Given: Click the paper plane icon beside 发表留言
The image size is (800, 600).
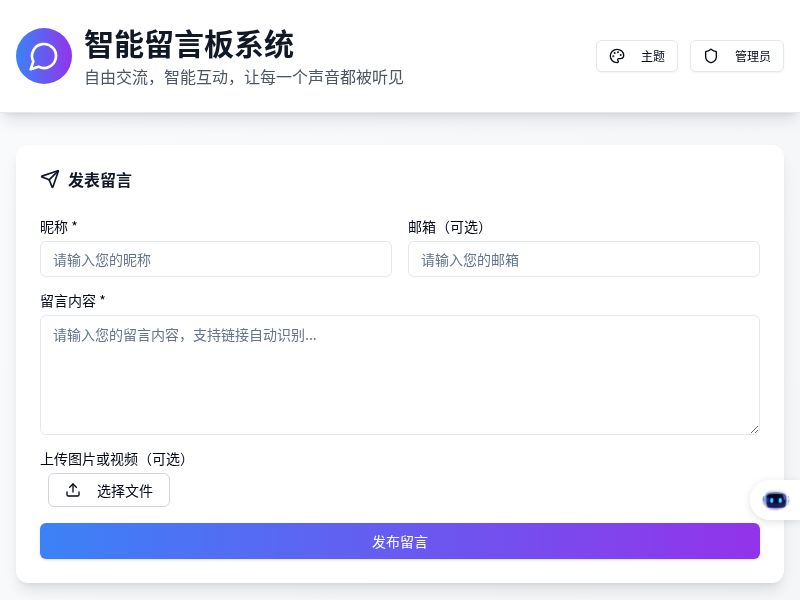Looking at the screenshot, I should point(49,179).
